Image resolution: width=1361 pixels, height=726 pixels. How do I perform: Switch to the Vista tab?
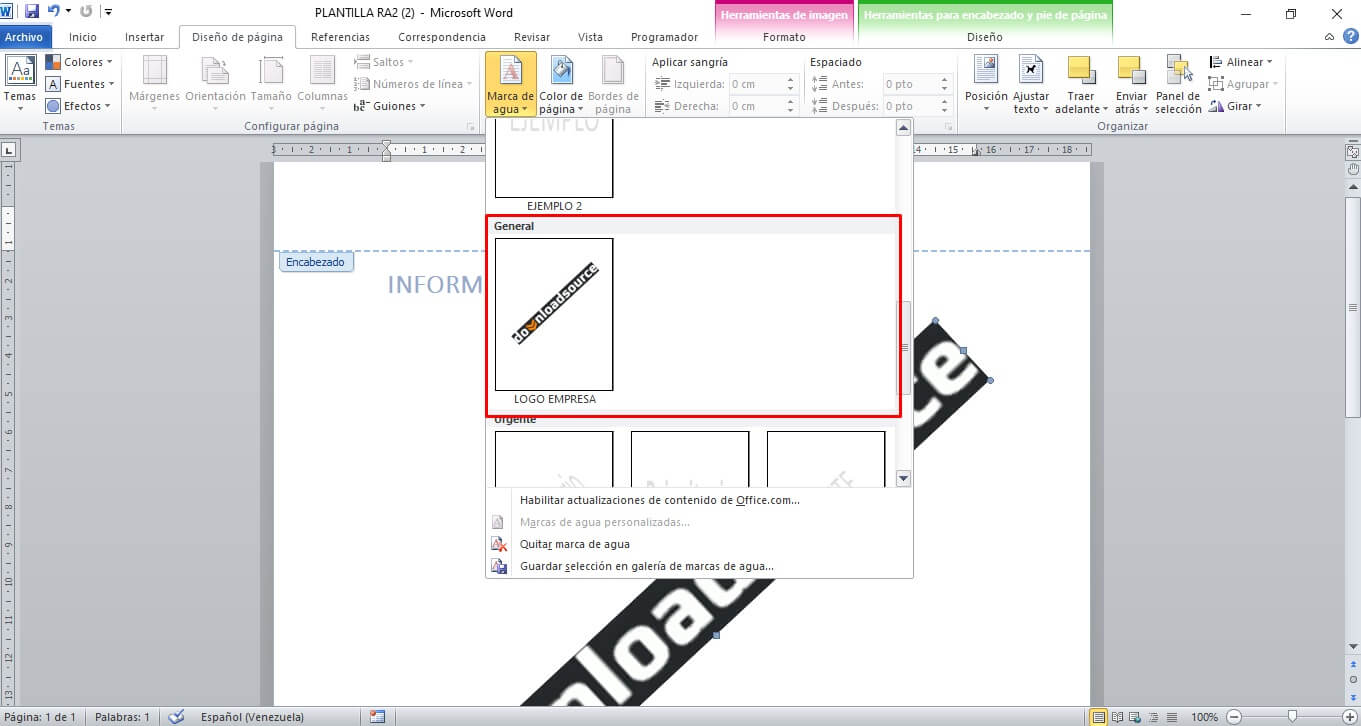(x=590, y=37)
